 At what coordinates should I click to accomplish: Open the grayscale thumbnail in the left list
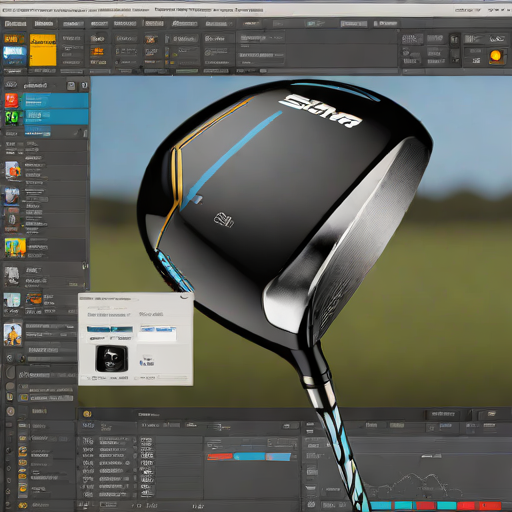click(12, 276)
